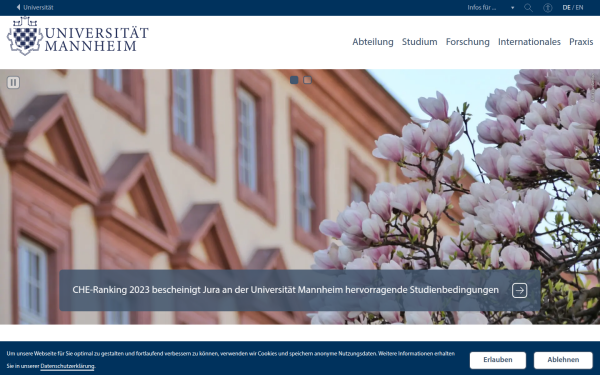Switch language to DE

(566, 7)
